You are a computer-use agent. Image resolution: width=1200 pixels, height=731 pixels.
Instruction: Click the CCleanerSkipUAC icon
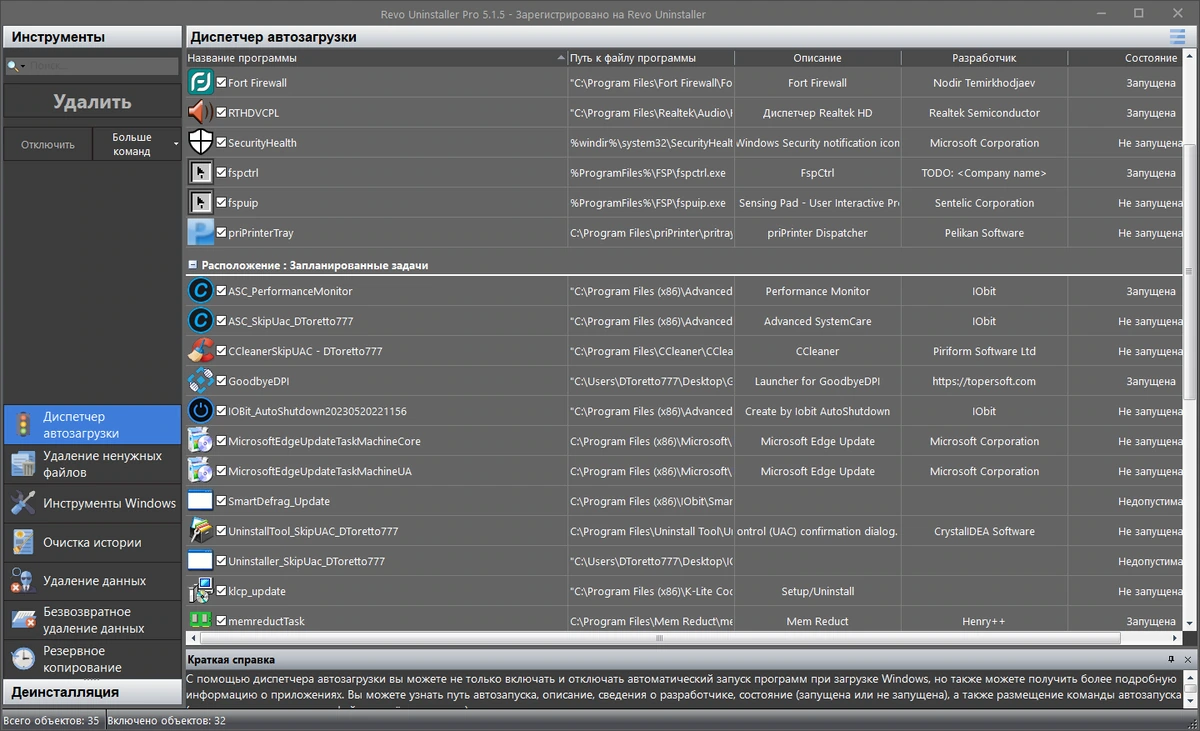(x=201, y=351)
